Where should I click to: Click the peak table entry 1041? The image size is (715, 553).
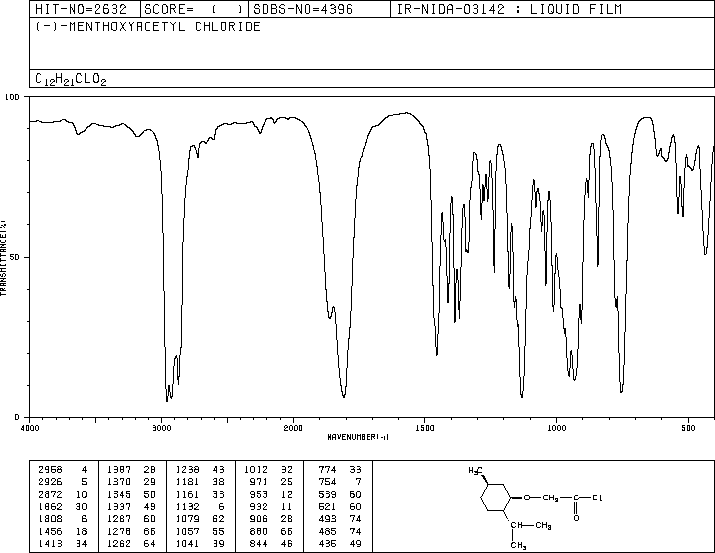point(187,544)
